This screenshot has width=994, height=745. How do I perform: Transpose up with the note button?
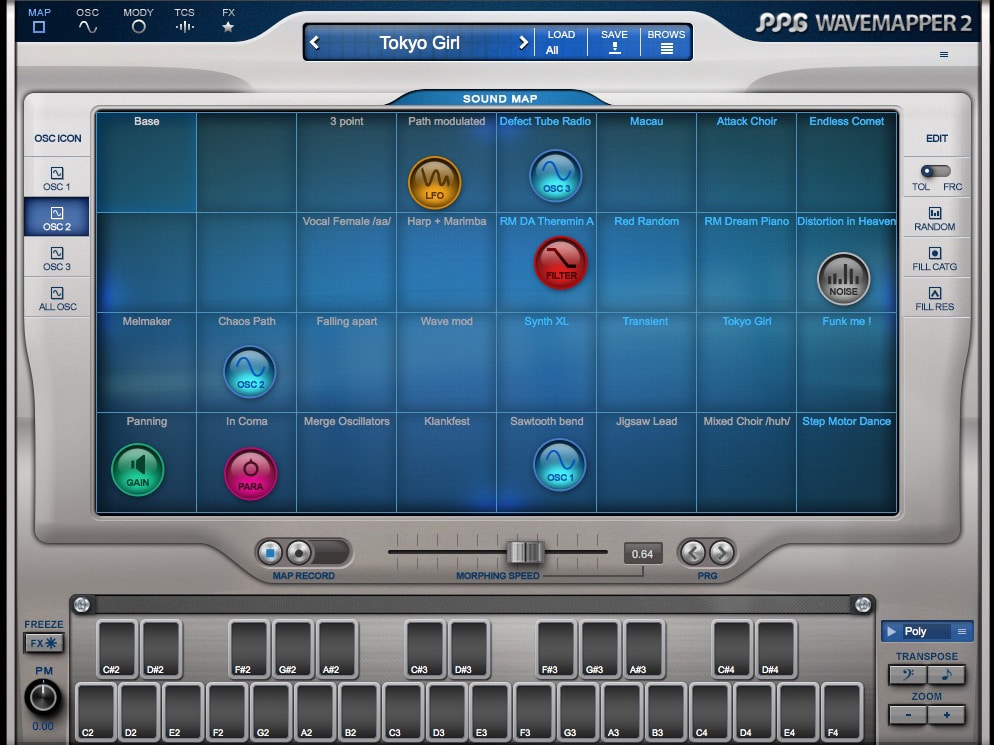click(x=946, y=675)
